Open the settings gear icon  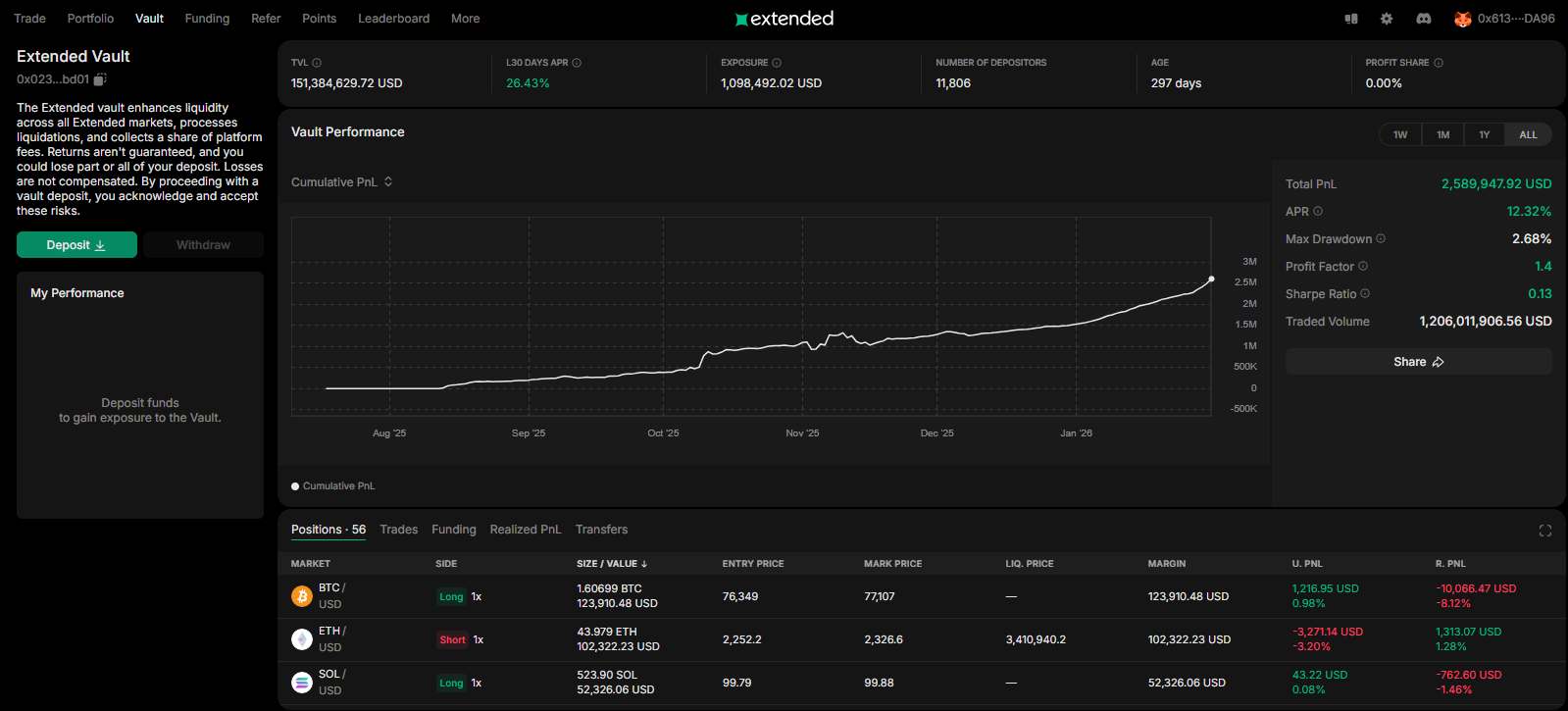point(1386,19)
